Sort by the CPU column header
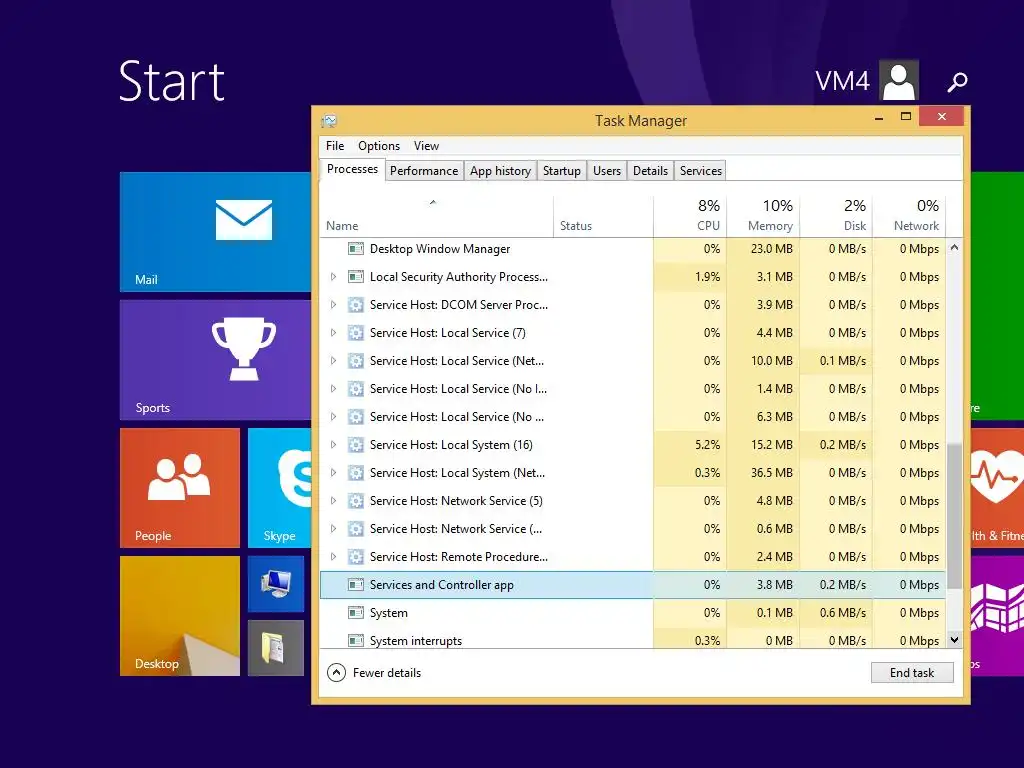1024x768 pixels. (690, 216)
